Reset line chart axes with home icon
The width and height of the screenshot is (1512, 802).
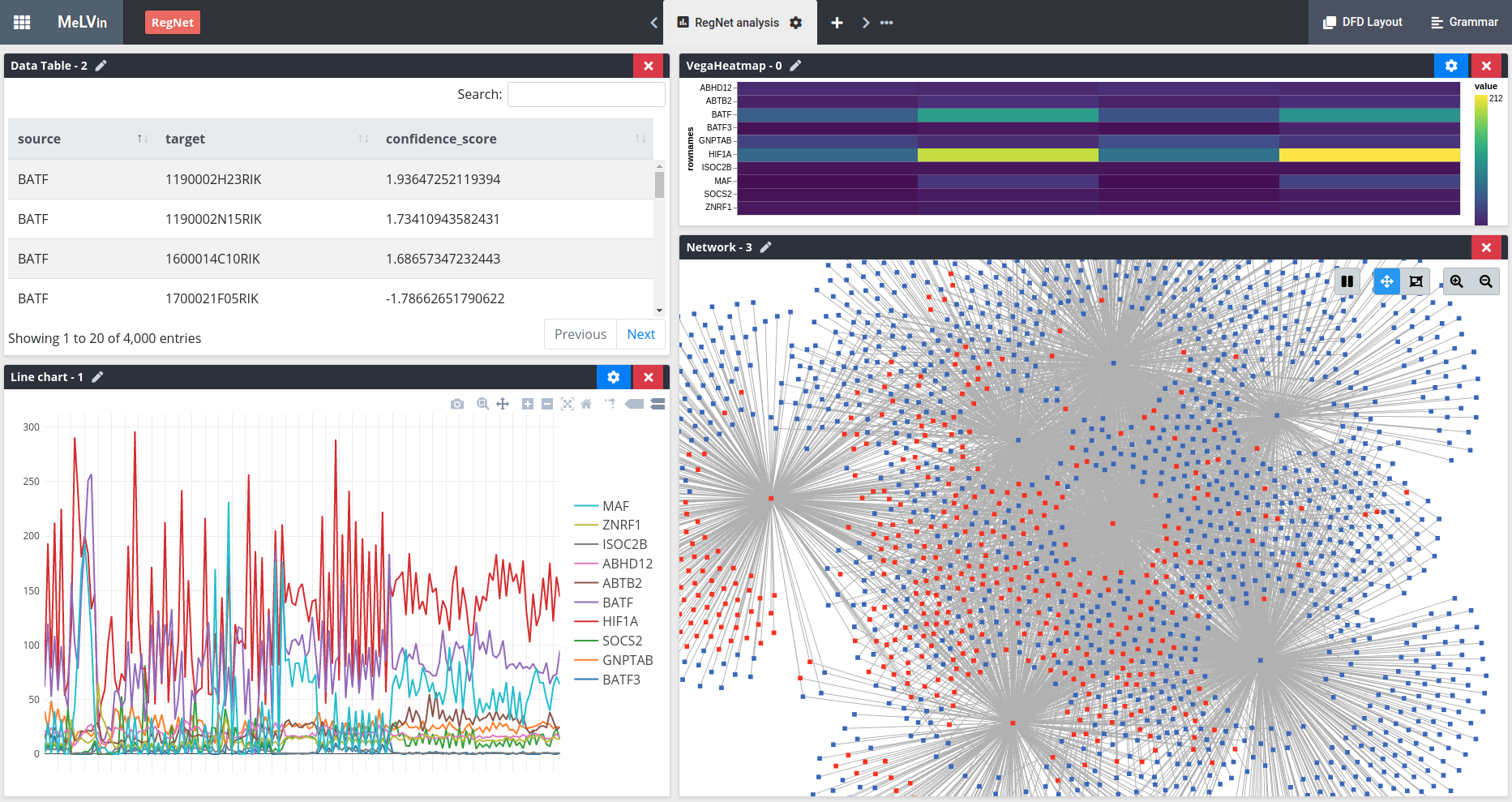[586, 404]
